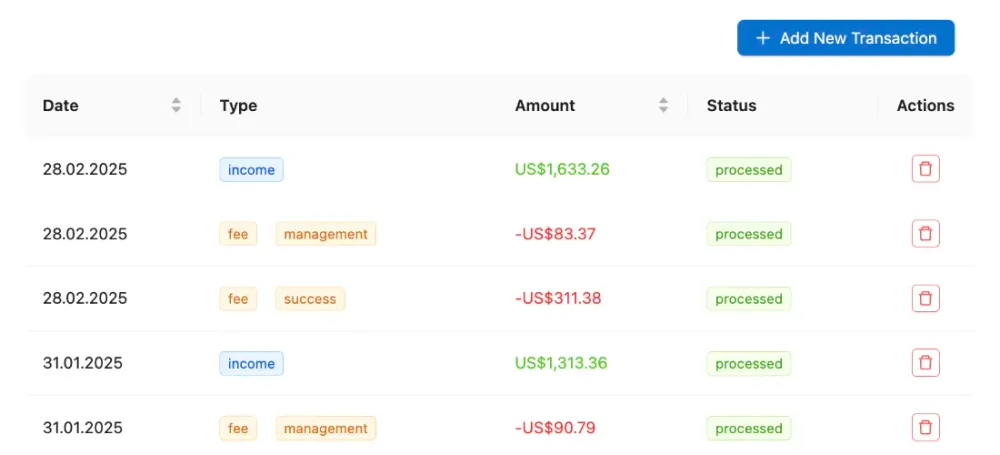This screenshot has width=1000, height=455.
Task: Click the Add New Transaction button
Action: coord(845,38)
